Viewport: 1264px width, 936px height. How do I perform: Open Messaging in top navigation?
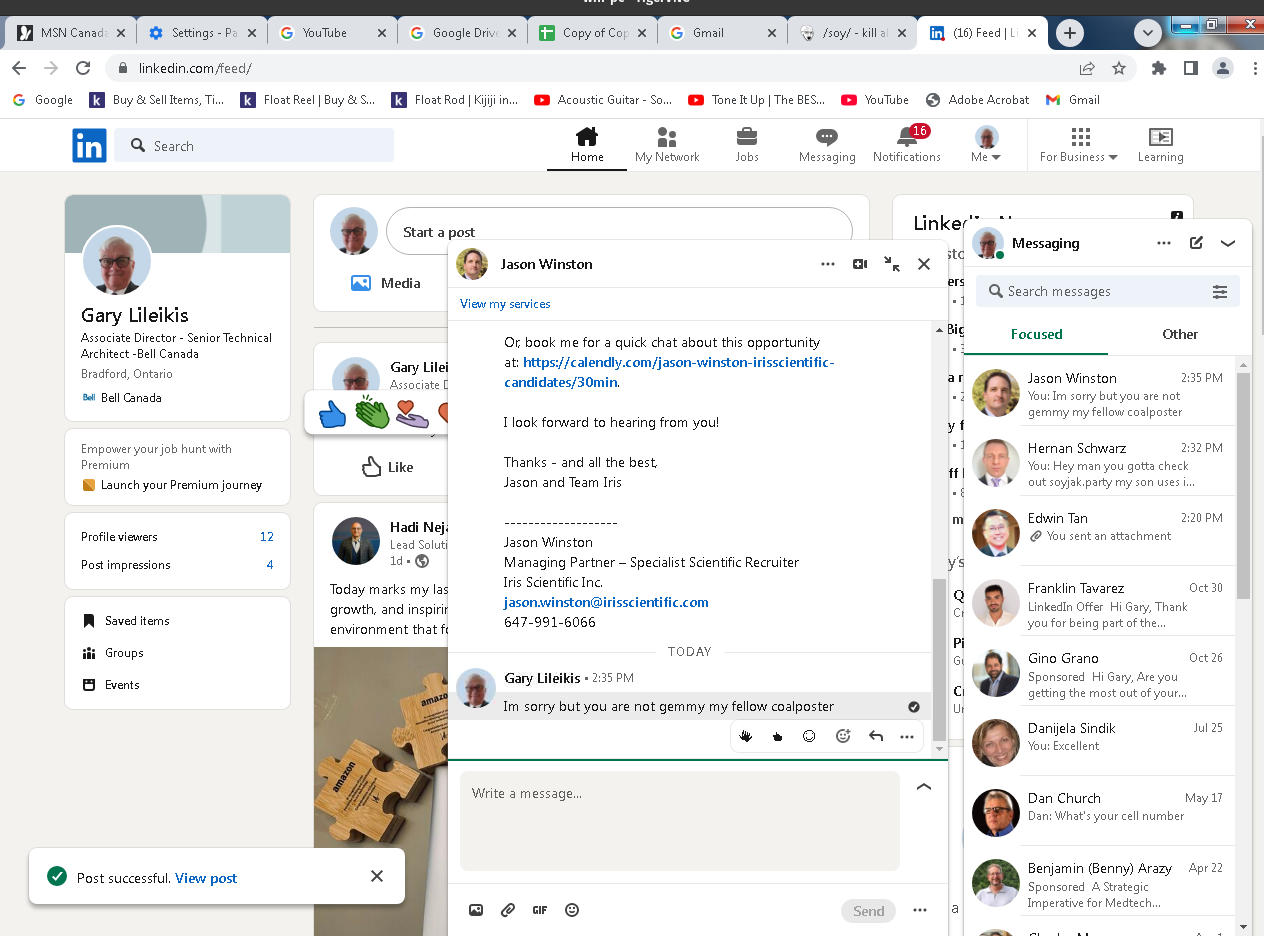pyautogui.click(x=827, y=145)
